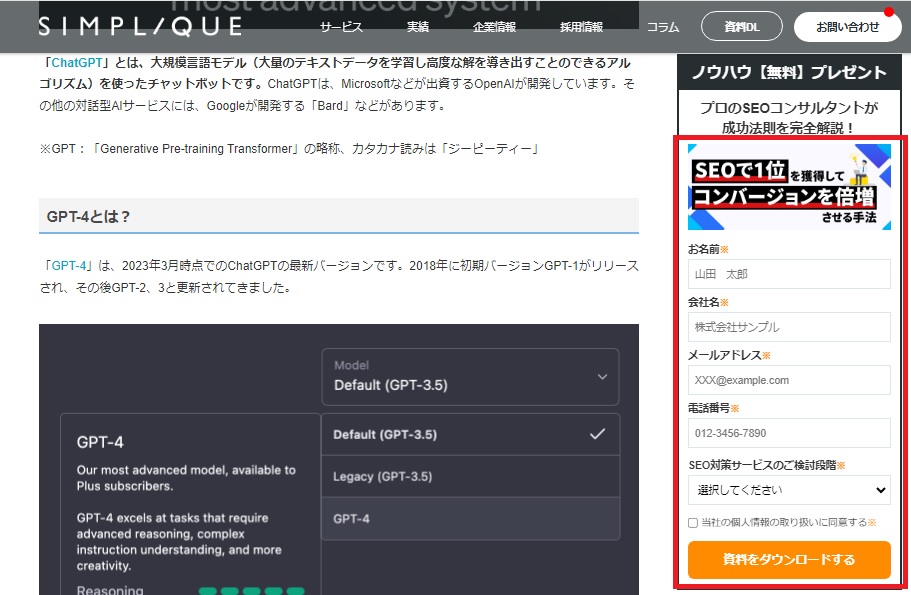Follow the GPT-4 link in the article
The width and height of the screenshot is (911, 595).
(69, 266)
